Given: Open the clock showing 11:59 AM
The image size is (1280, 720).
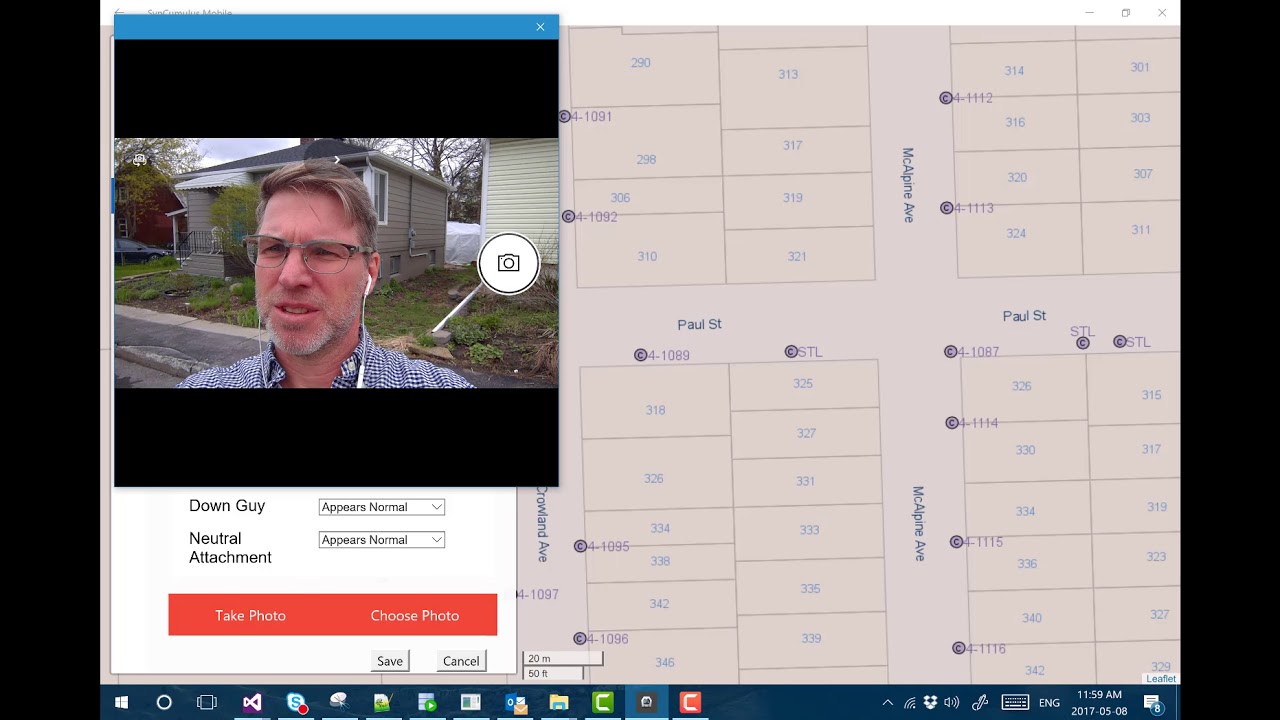Looking at the screenshot, I should point(1099,703).
